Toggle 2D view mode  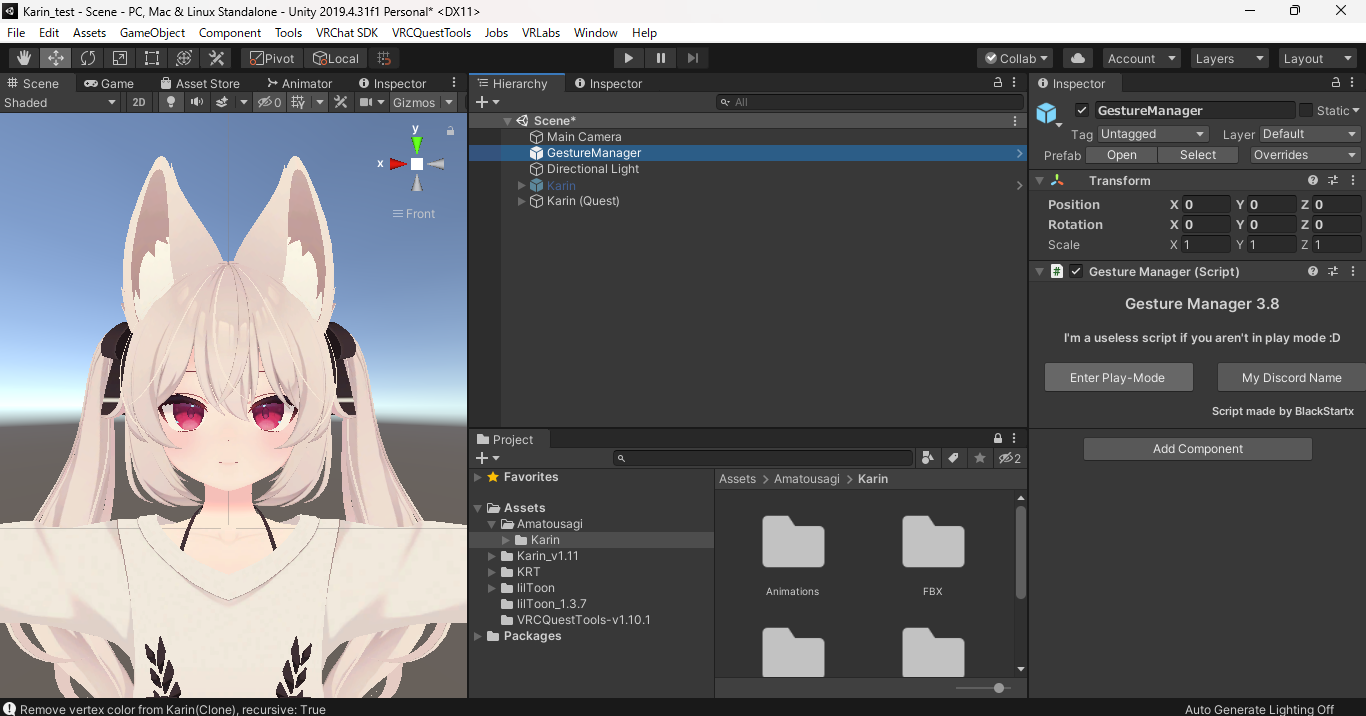[139, 102]
